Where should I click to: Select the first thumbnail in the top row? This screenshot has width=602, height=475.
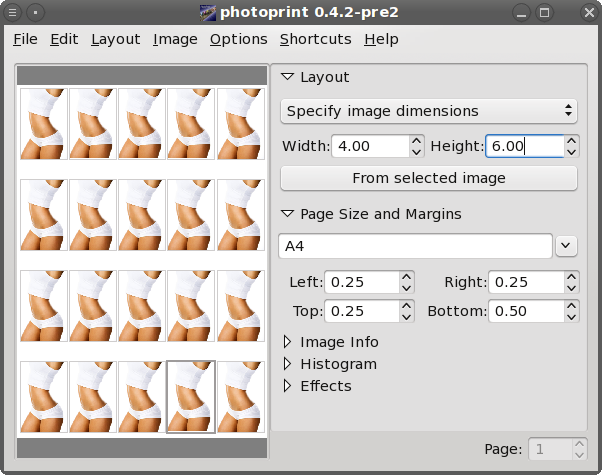pyautogui.click(x=43, y=124)
